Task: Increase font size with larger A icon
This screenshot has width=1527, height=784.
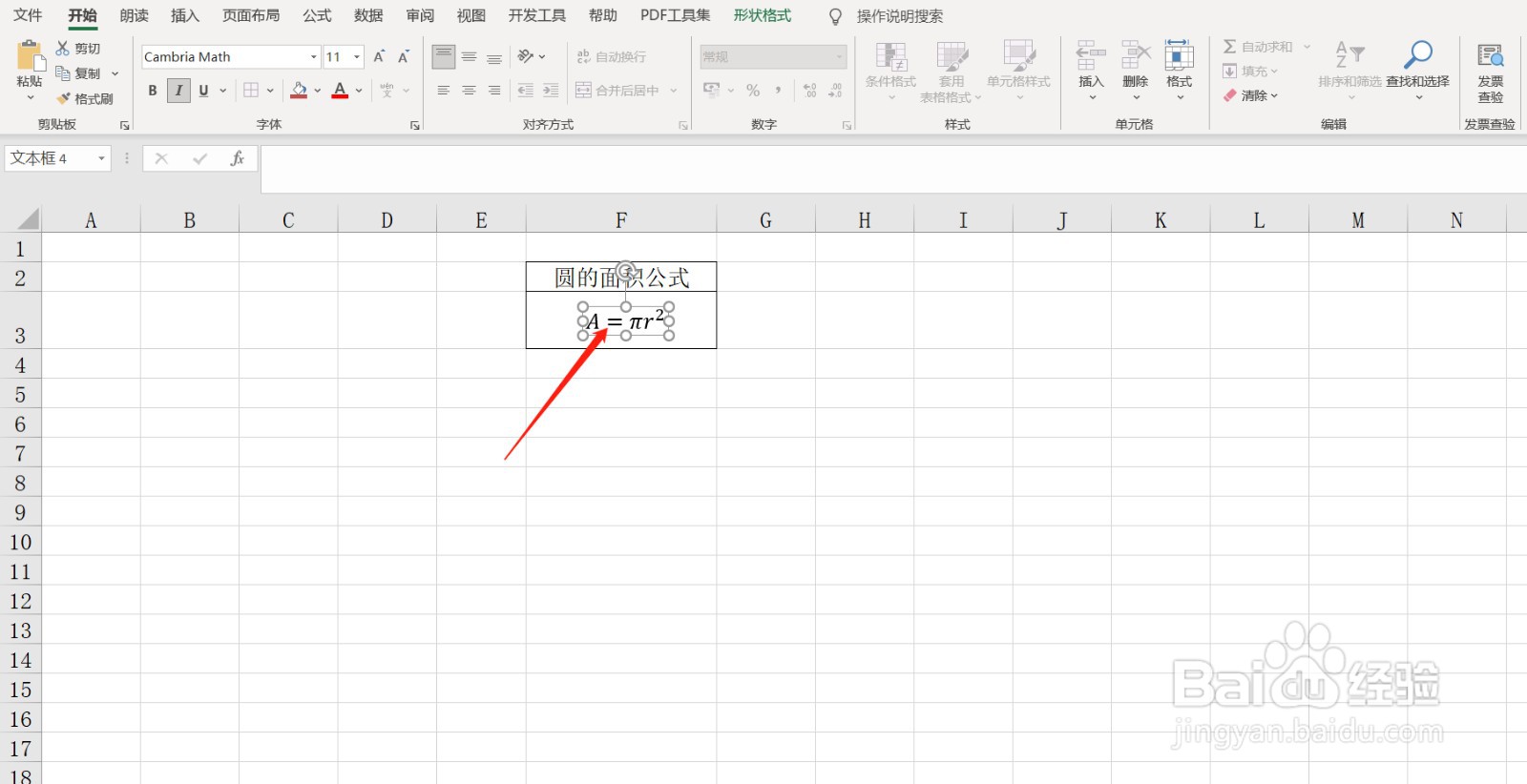Action: pos(379,57)
